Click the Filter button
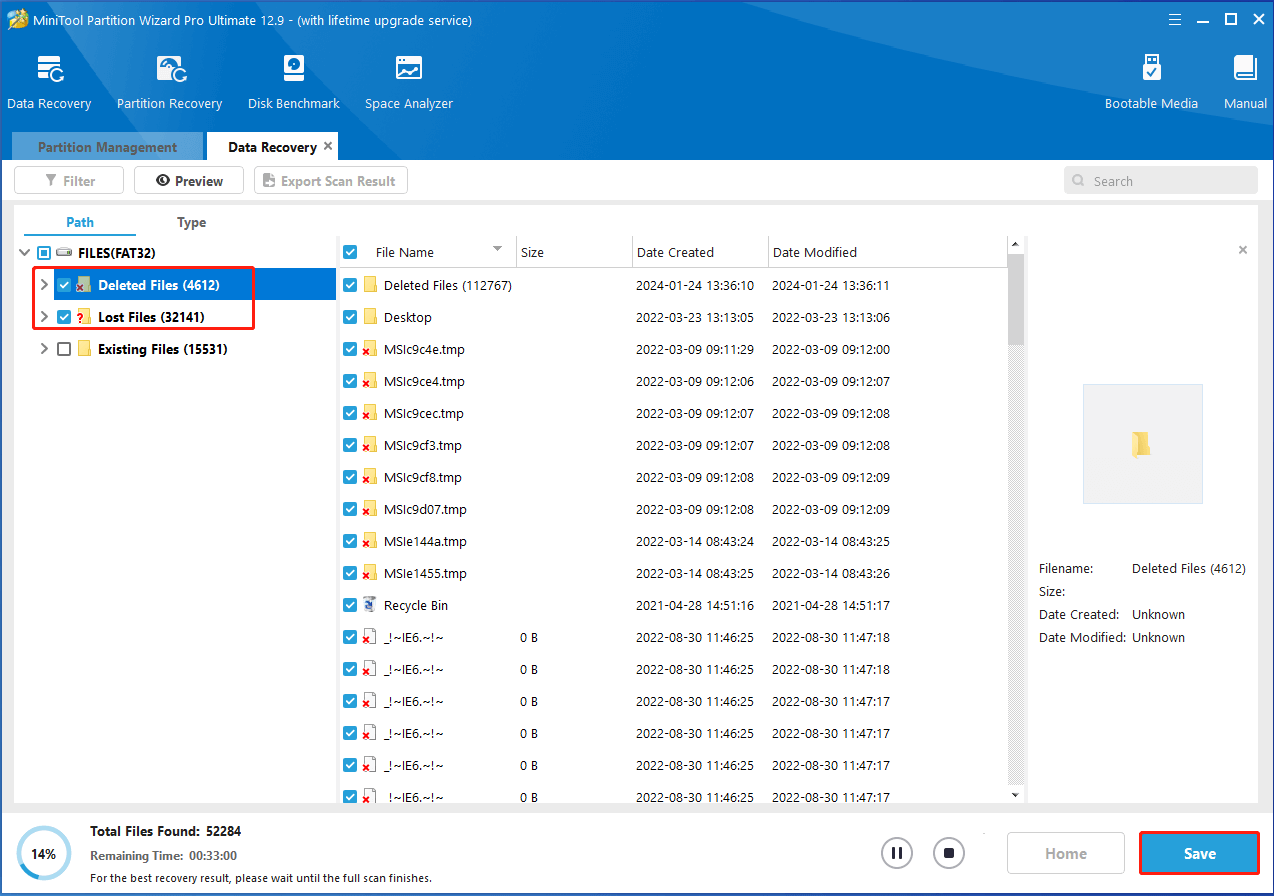1274x896 pixels. [x=69, y=181]
